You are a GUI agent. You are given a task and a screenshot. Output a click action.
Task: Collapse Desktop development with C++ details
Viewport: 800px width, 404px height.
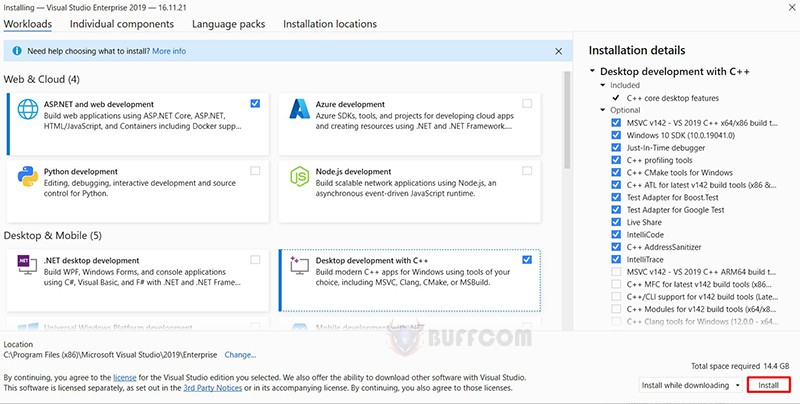tap(592, 71)
